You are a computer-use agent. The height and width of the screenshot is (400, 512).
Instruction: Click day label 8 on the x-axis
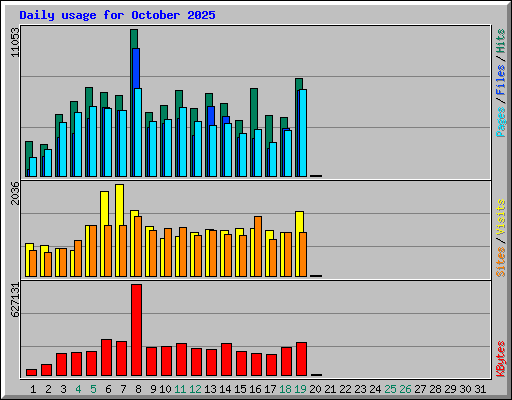point(138,389)
